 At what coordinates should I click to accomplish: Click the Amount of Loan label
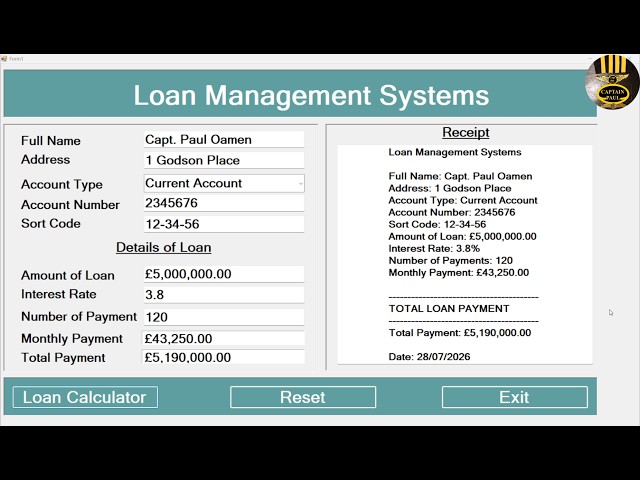[x=68, y=276]
